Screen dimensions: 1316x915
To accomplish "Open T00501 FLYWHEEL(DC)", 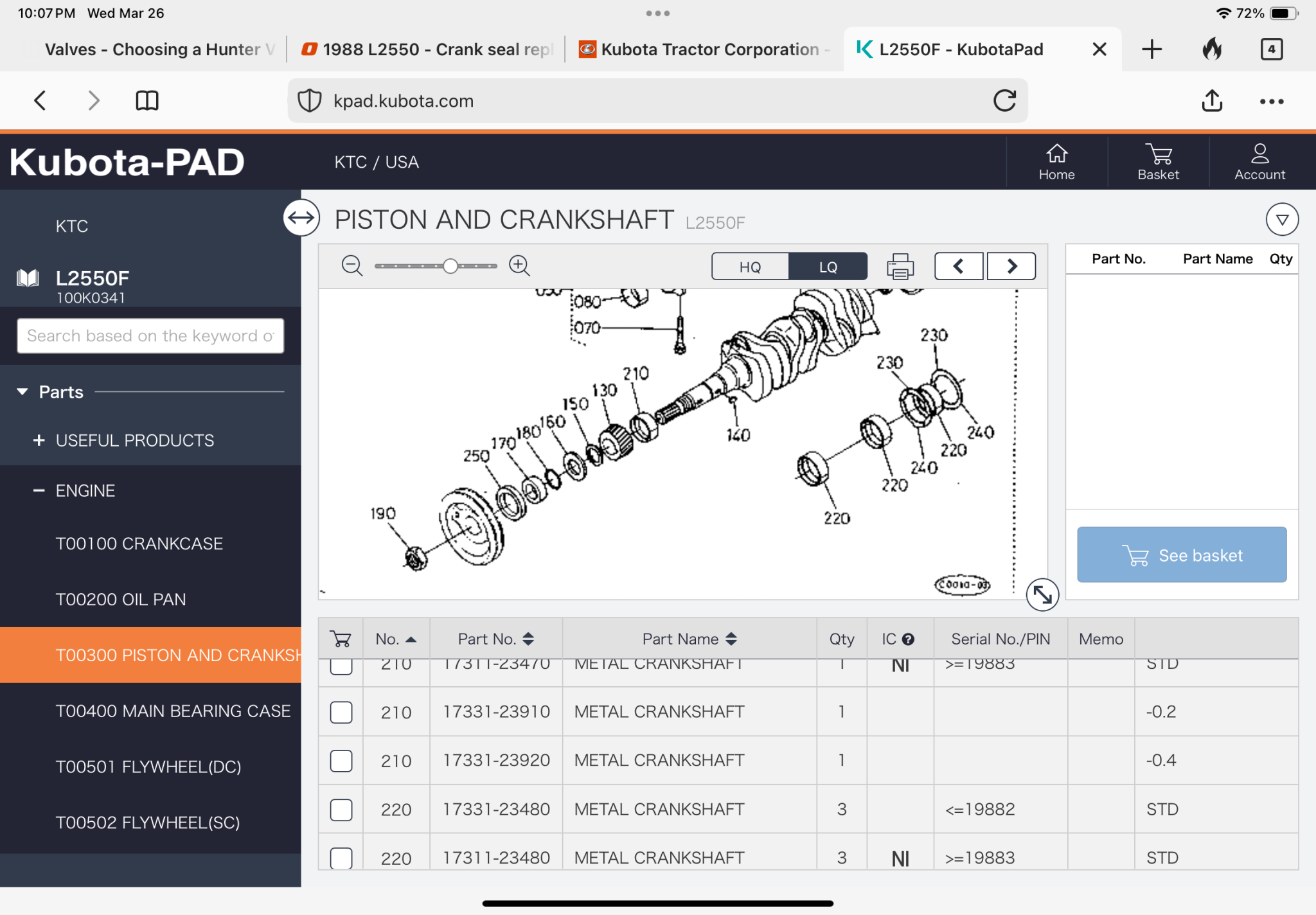I will tap(148, 767).
